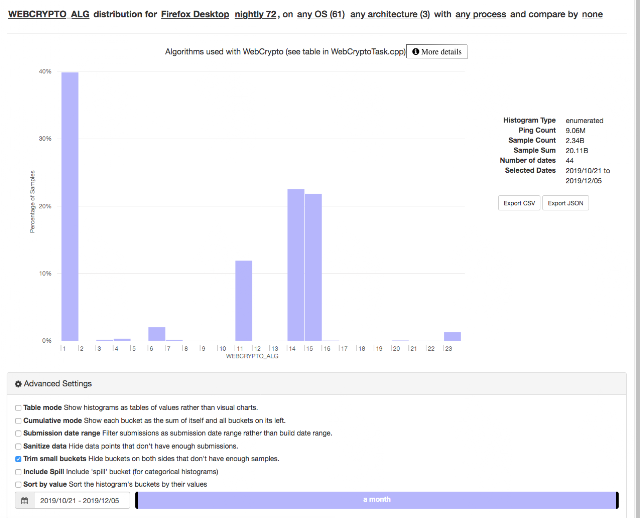Click the tallest histogram bar at bucket 1

(70, 207)
